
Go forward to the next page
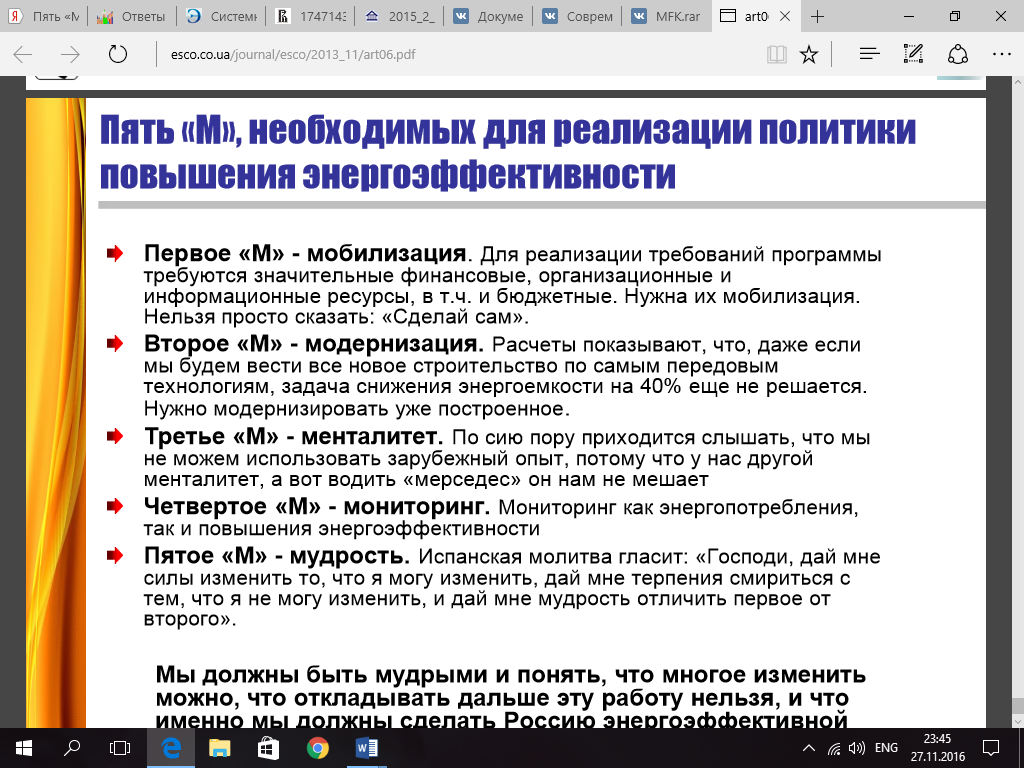(70, 54)
